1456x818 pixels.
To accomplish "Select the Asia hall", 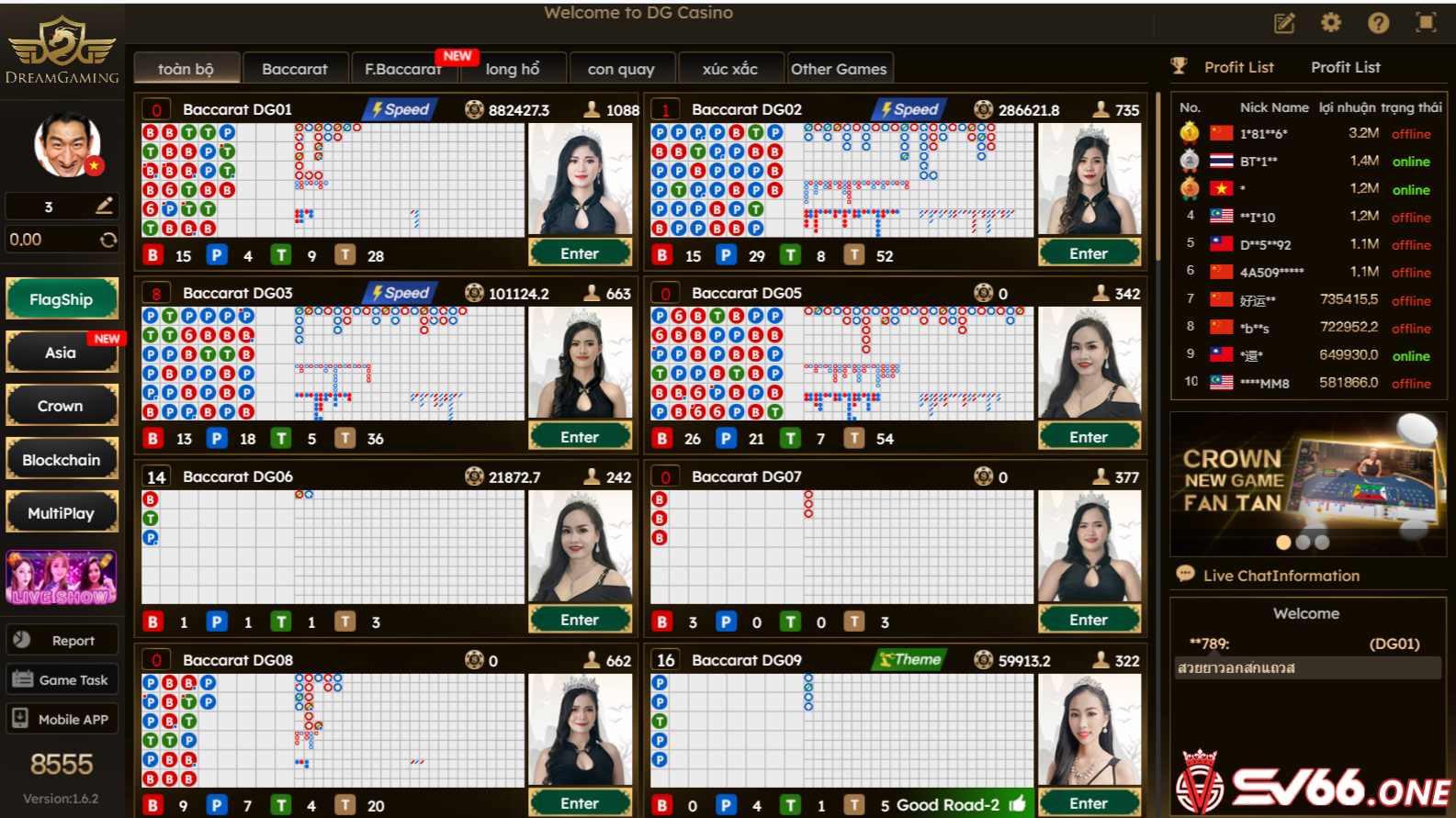I will 62,353.
